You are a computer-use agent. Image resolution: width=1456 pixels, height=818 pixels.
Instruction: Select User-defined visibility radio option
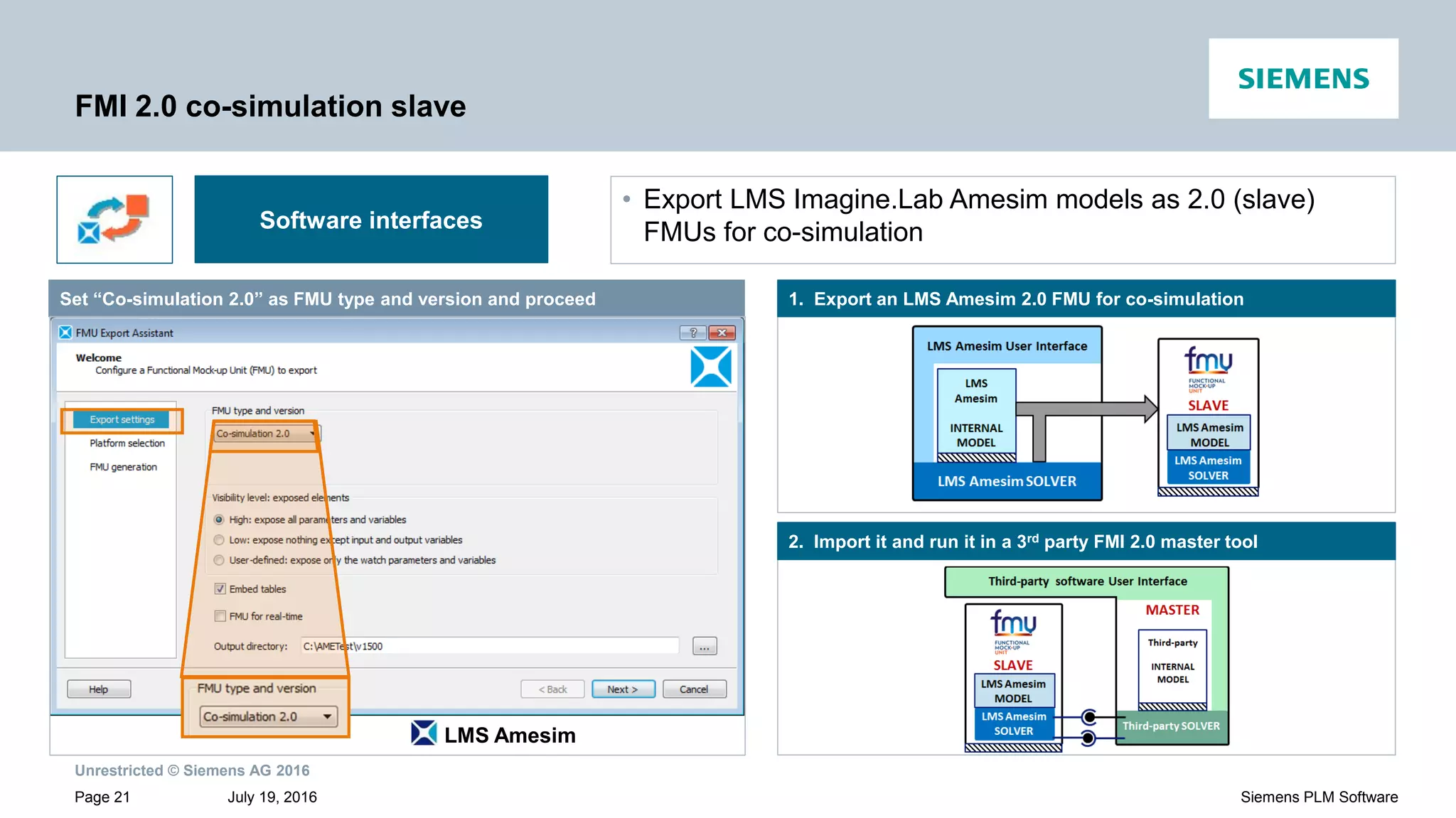click(220, 560)
